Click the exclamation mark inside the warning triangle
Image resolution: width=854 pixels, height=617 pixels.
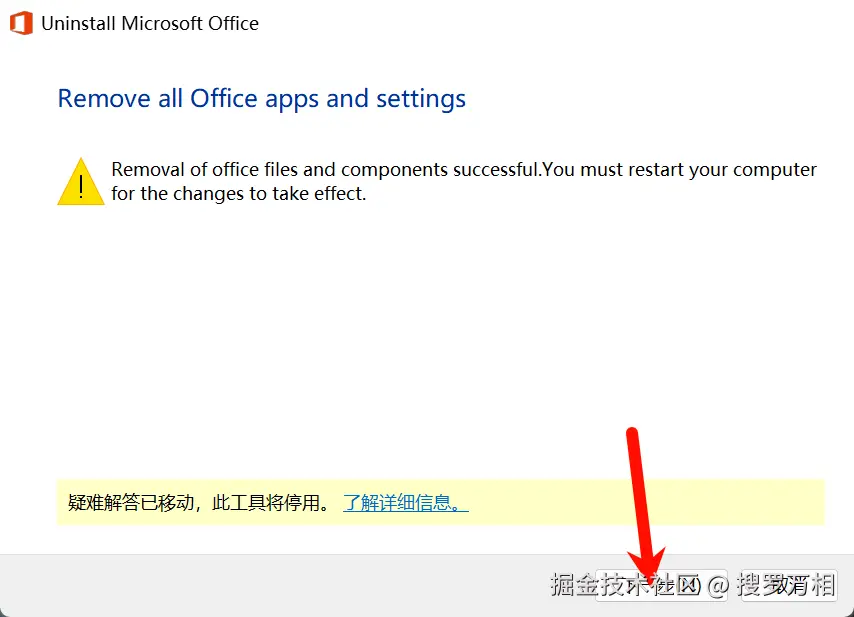[81, 186]
